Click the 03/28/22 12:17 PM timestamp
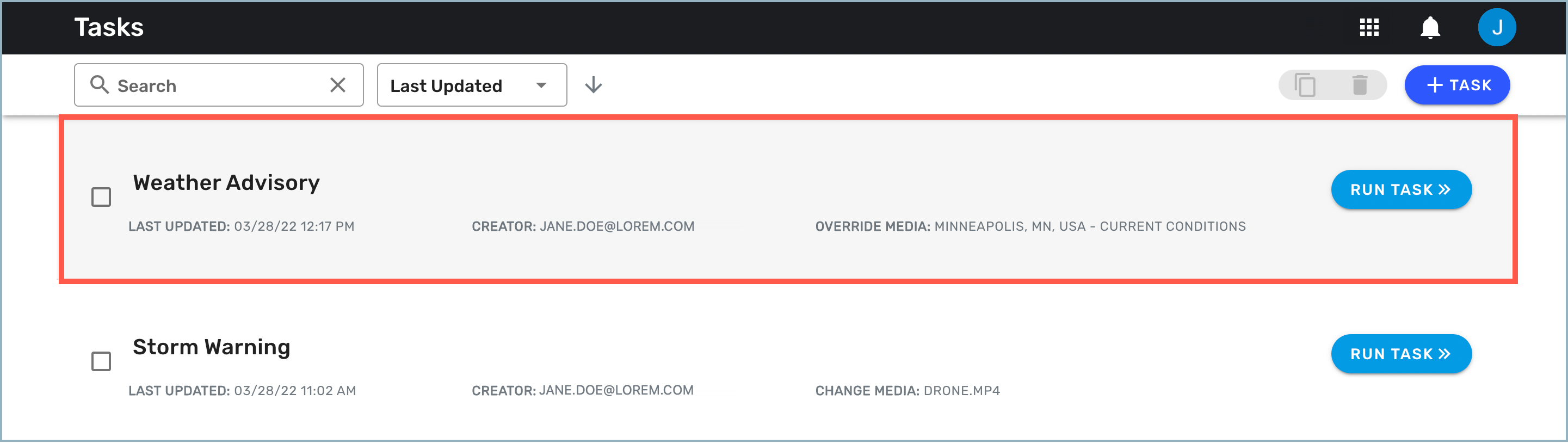1568x443 pixels. [294, 226]
